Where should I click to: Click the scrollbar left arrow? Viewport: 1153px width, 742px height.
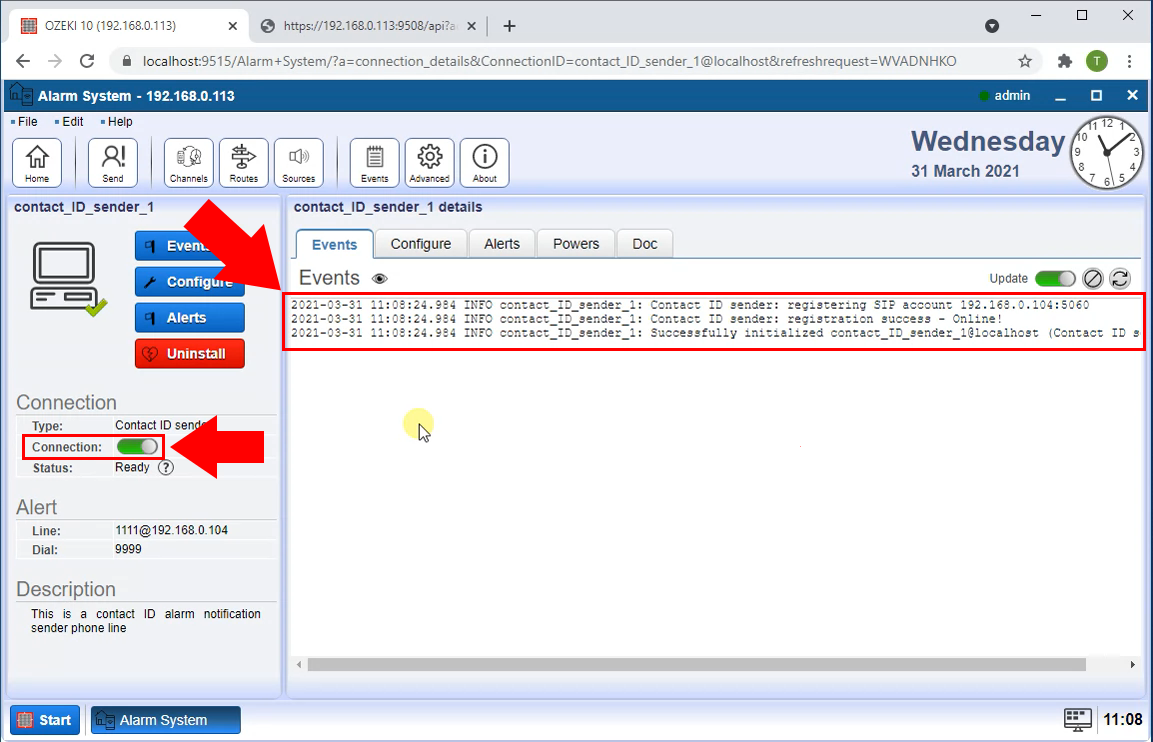click(x=299, y=665)
